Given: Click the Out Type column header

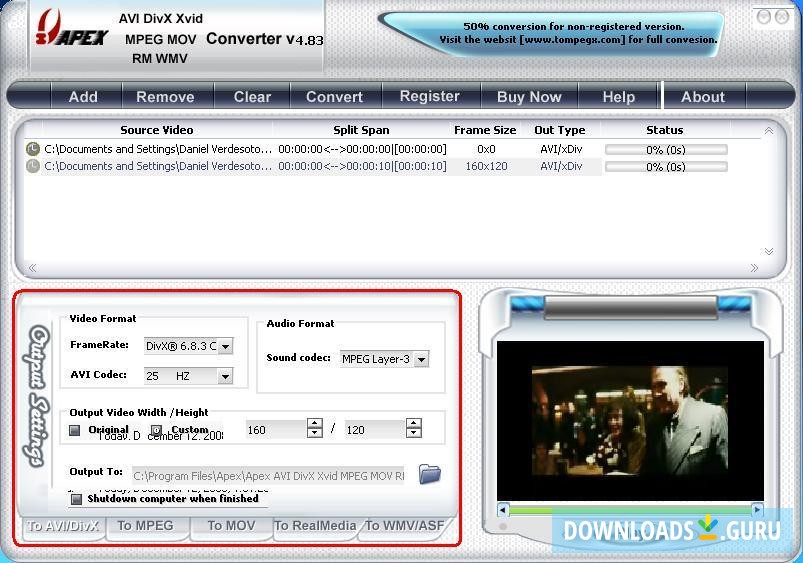Looking at the screenshot, I should [560, 130].
